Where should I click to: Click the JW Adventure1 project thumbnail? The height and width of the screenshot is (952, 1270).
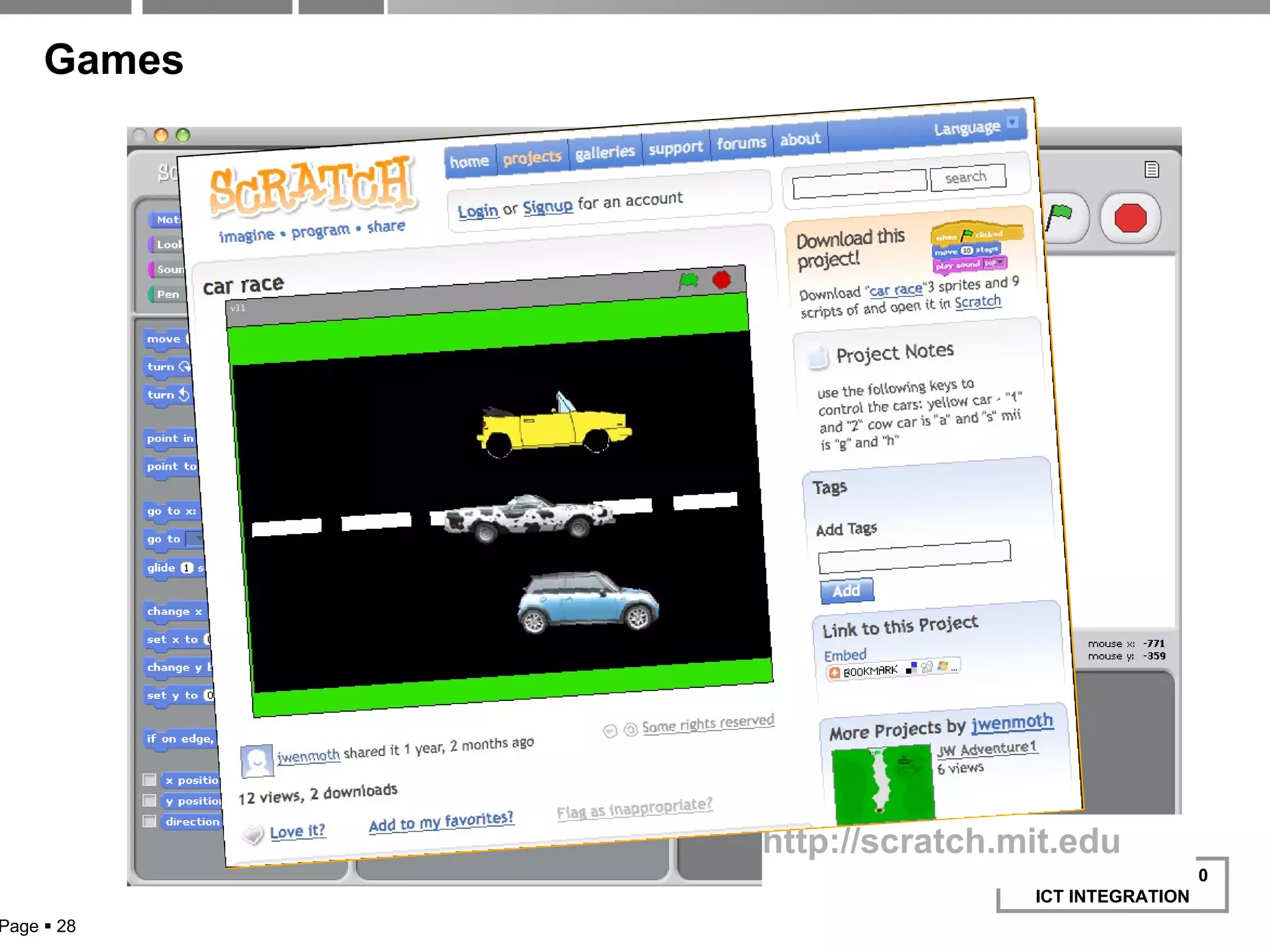[x=883, y=785]
